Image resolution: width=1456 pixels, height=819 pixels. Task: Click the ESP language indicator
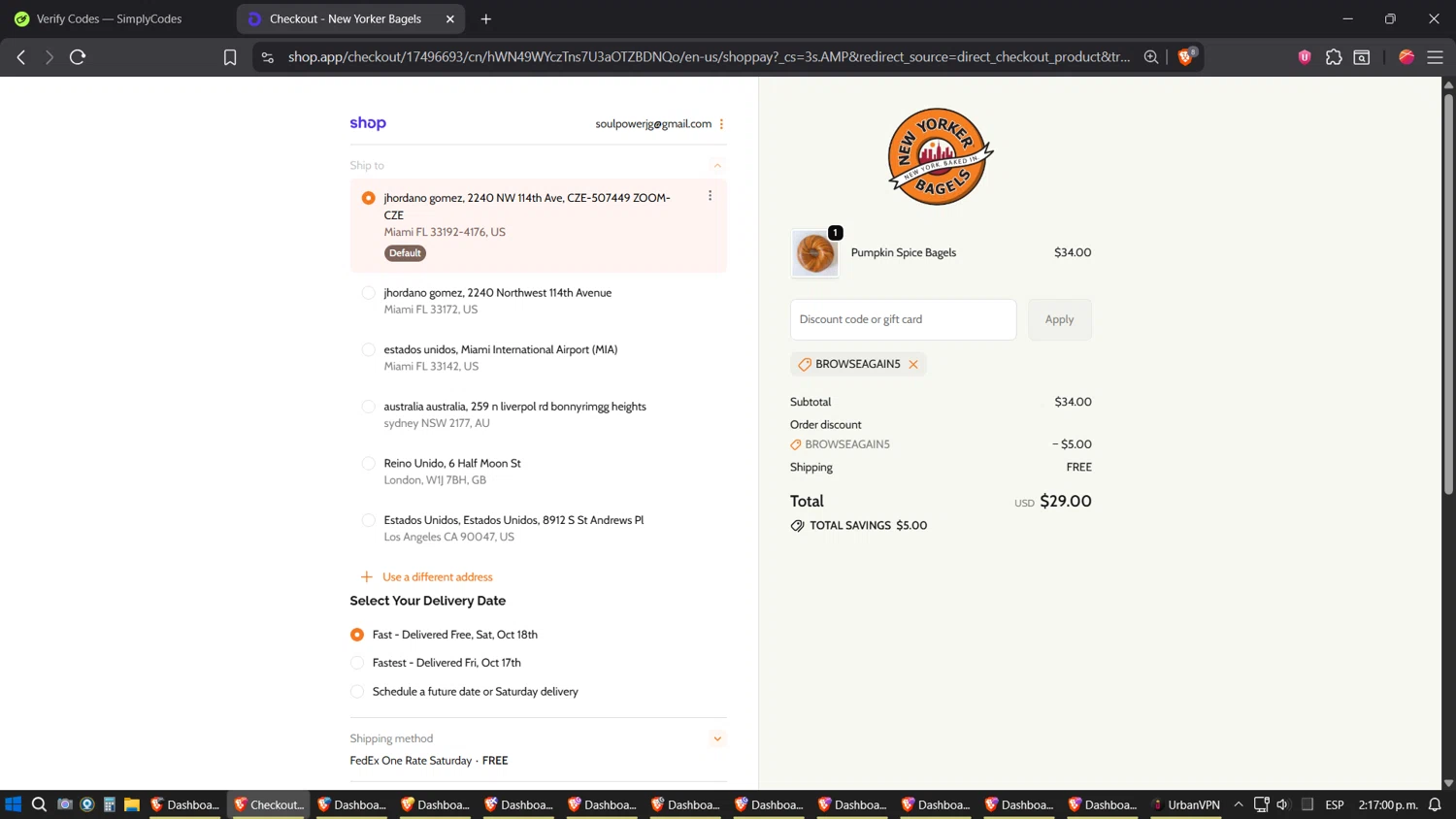coord(1335,804)
